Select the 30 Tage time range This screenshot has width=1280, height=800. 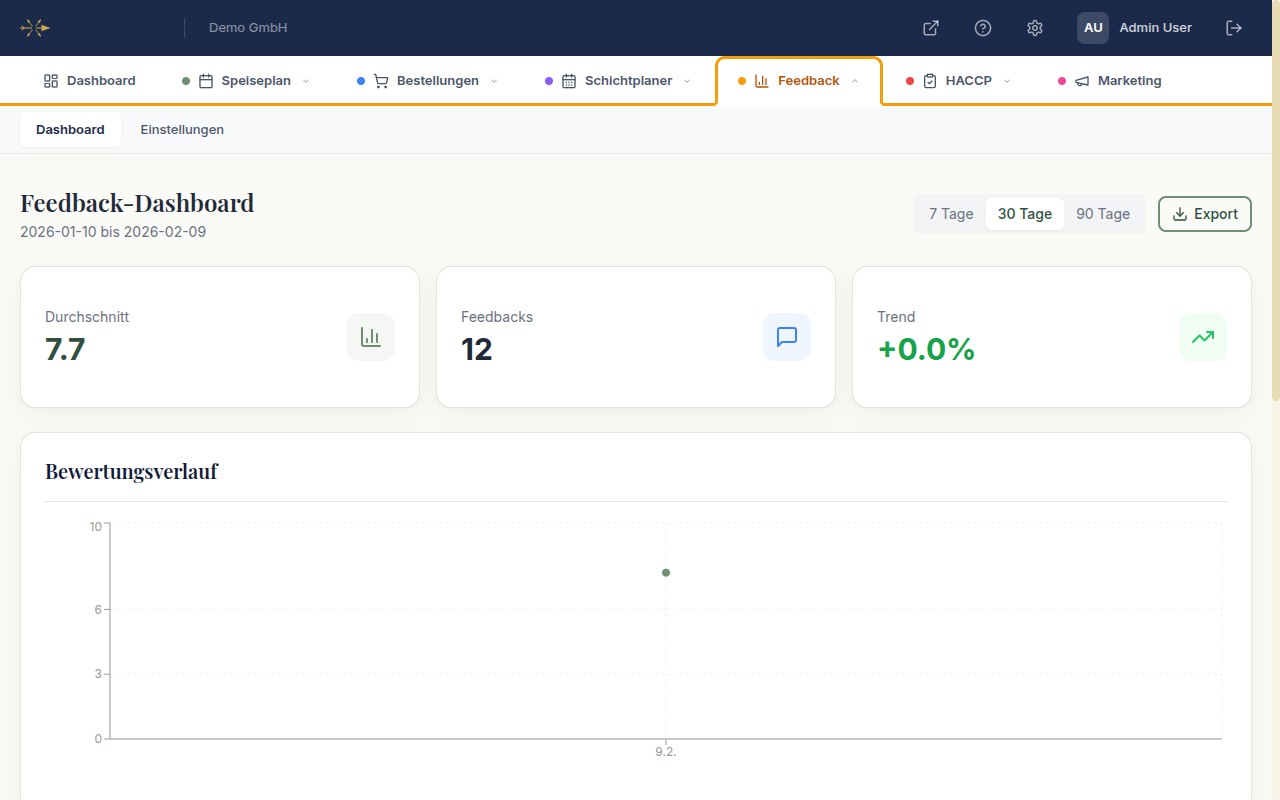coord(1024,214)
